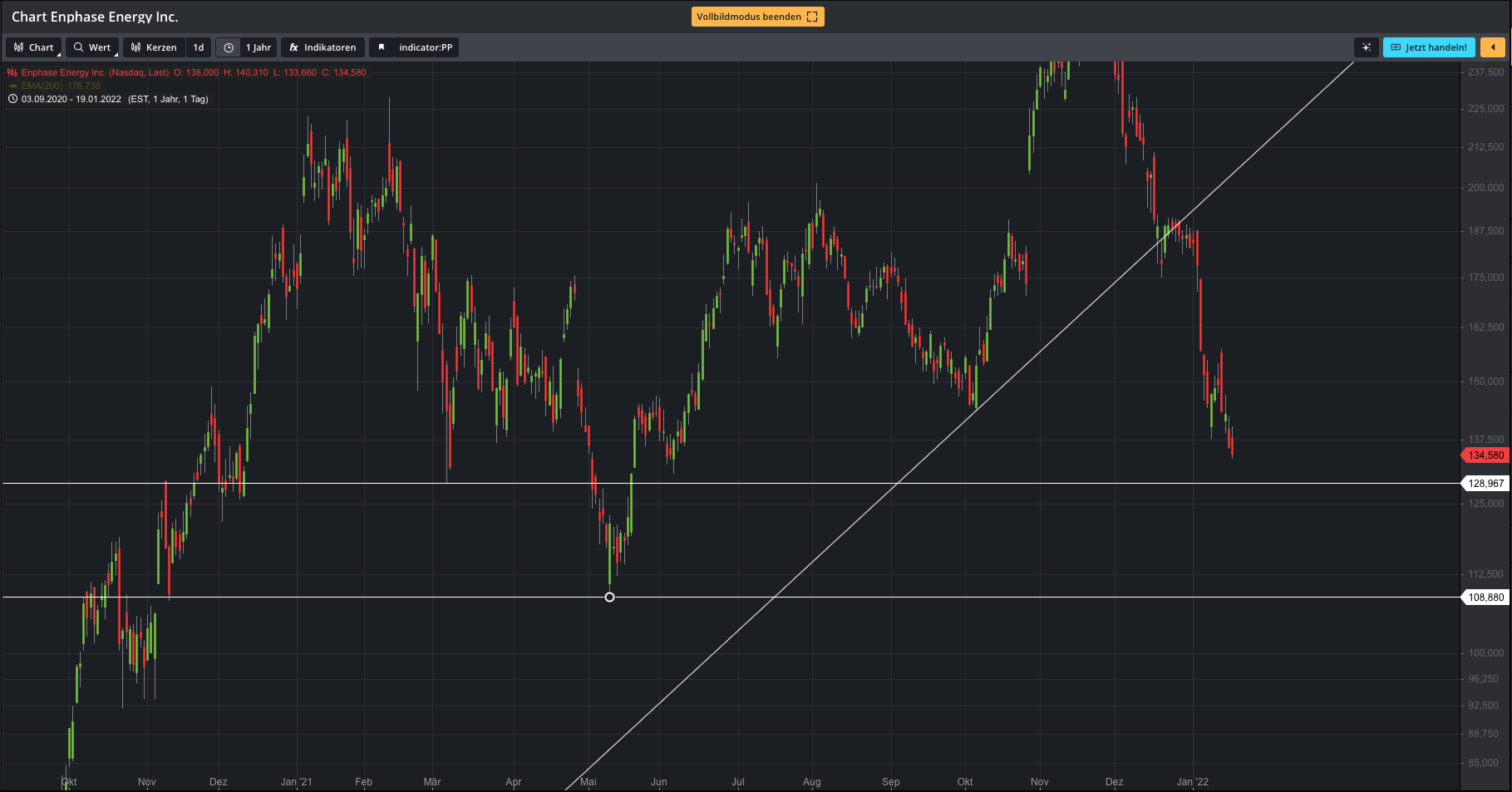Image resolution: width=1512 pixels, height=792 pixels.
Task: Click the clock icon for time range
Action: pos(229,47)
